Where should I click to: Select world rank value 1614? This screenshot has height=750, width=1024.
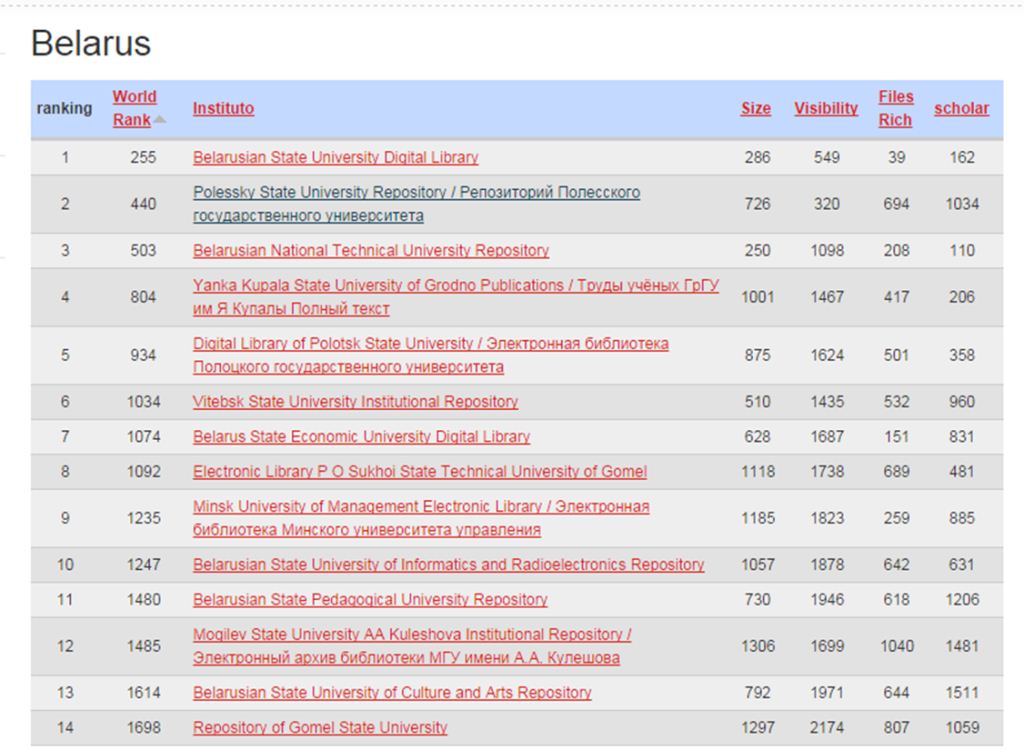click(x=143, y=693)
